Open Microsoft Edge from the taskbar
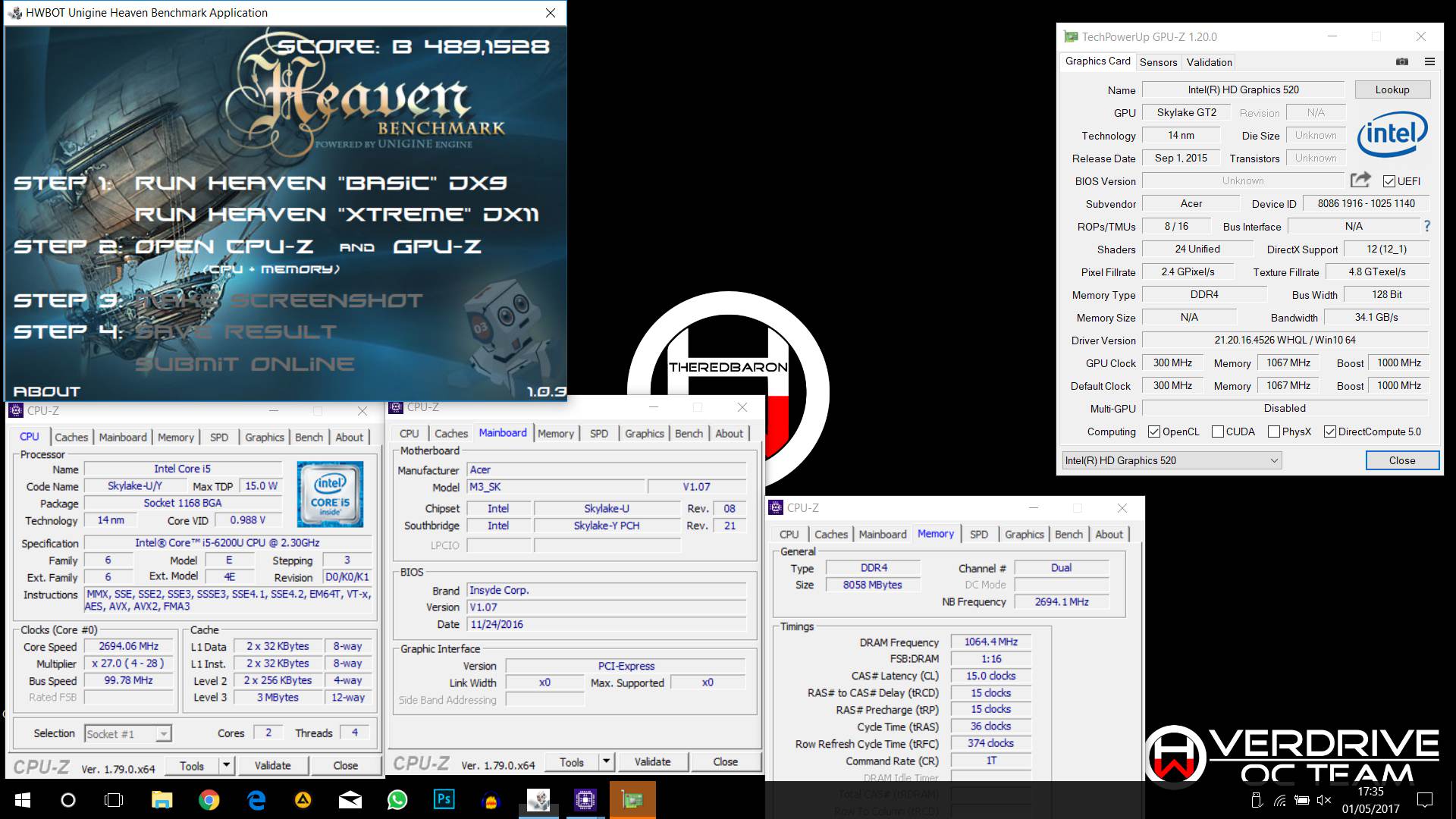 point(256,799)
